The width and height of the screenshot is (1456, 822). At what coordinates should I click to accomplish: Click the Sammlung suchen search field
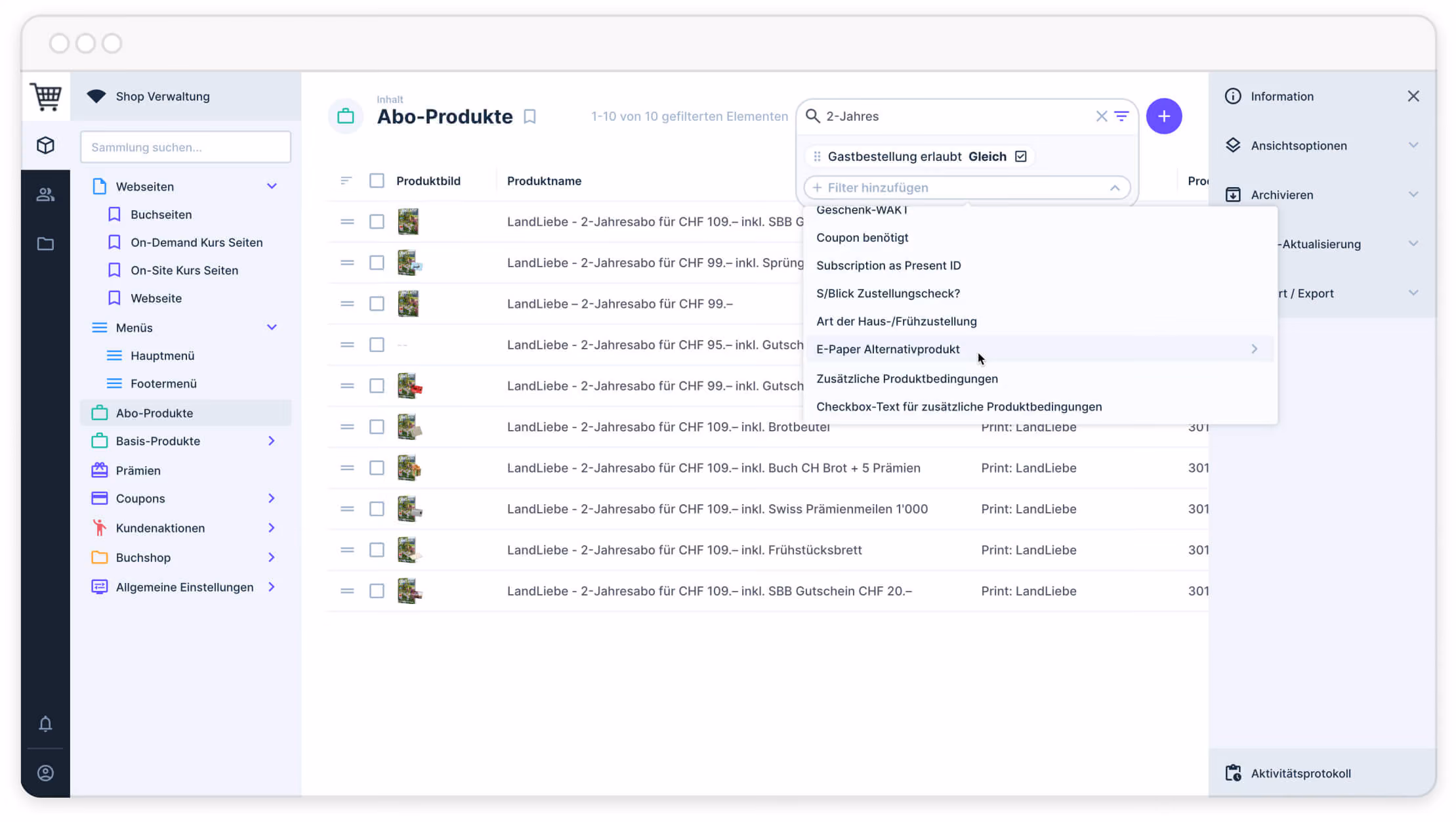tap(186, 147)
